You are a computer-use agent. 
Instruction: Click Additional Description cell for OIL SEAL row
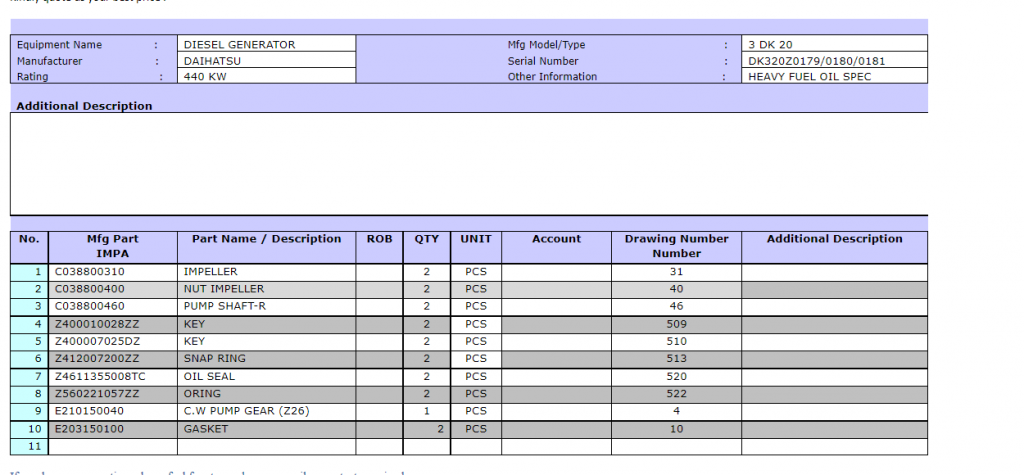pyautogui.click(x=834, y=376)
